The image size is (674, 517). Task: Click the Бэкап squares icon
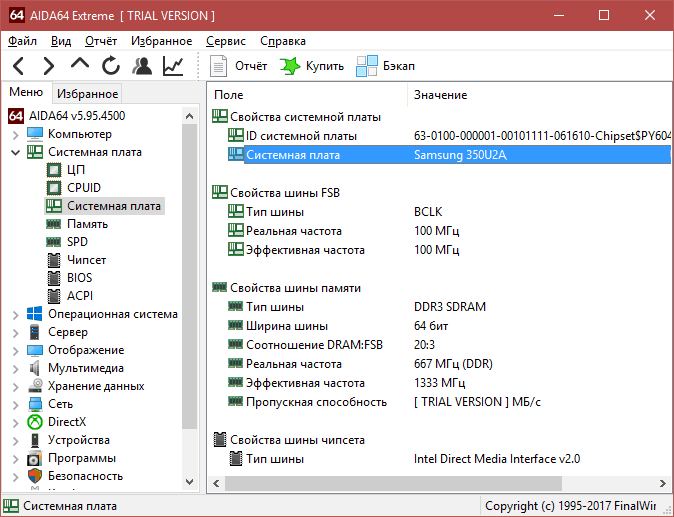point(367,66)
